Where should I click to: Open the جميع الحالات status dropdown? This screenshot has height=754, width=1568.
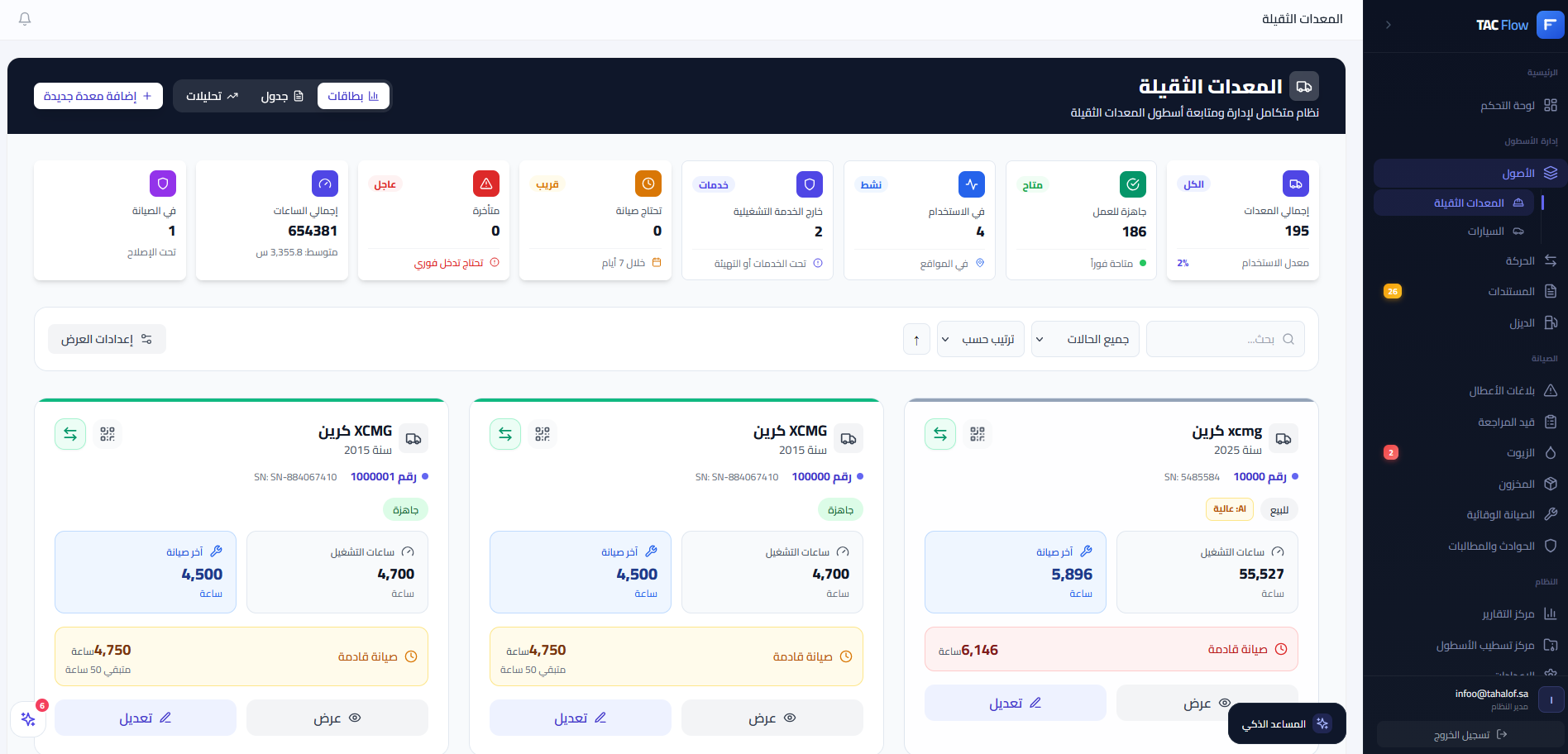click(x=1084, y=340)
